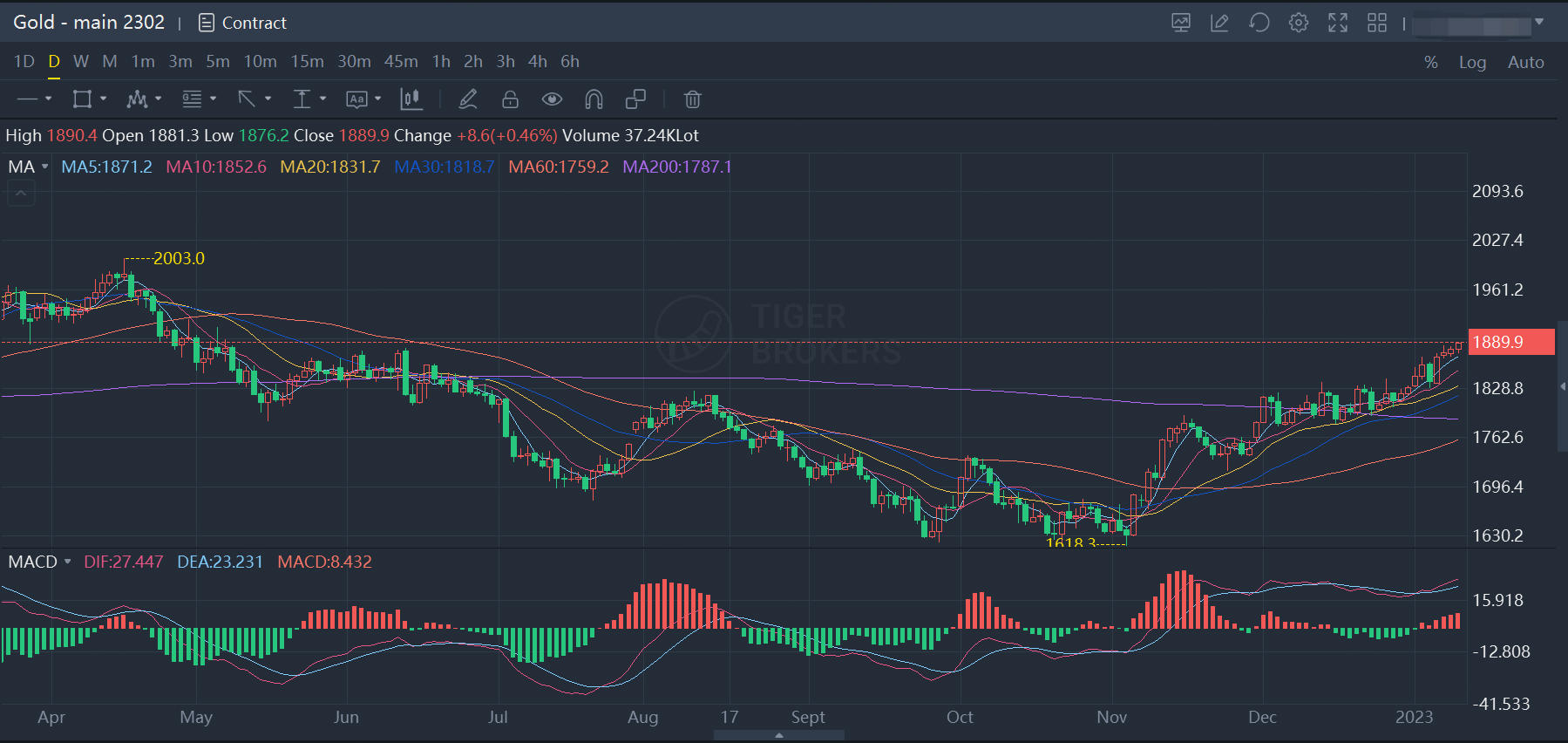Expand the MA indicator dropdown
The image size is (1568, 743).
coord(44,167)
